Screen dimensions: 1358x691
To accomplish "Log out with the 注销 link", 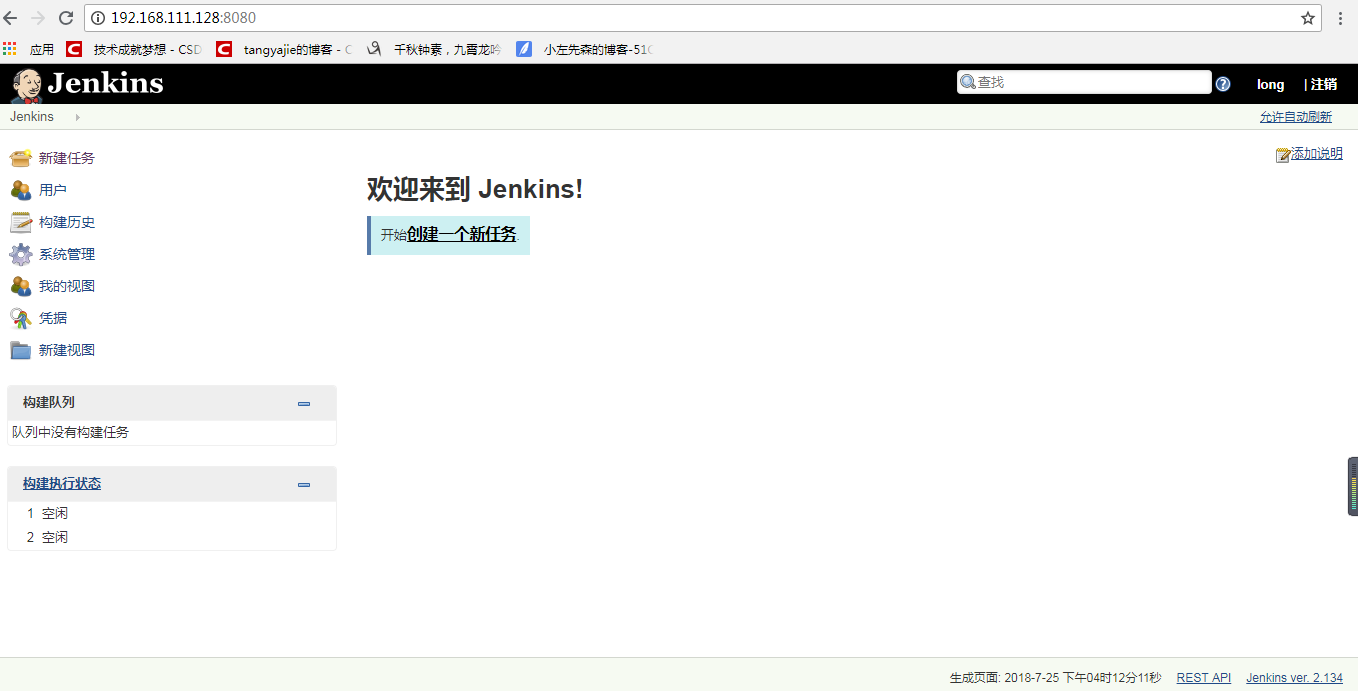I will pyautogui.click(x=1324, y=85).
